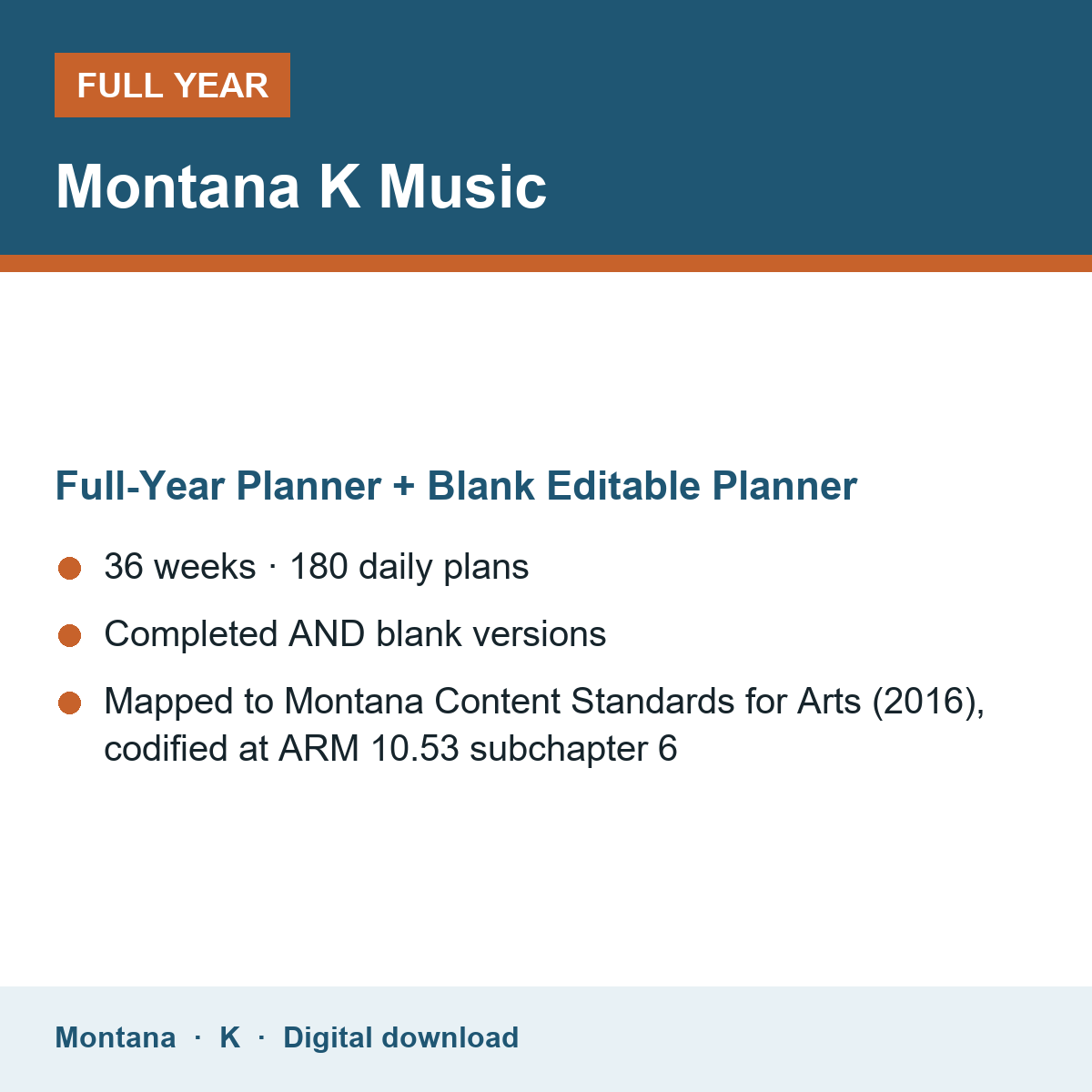Select the Montana K Music title
Screen dimensions: 1092x1092
[x=301, y=187]
